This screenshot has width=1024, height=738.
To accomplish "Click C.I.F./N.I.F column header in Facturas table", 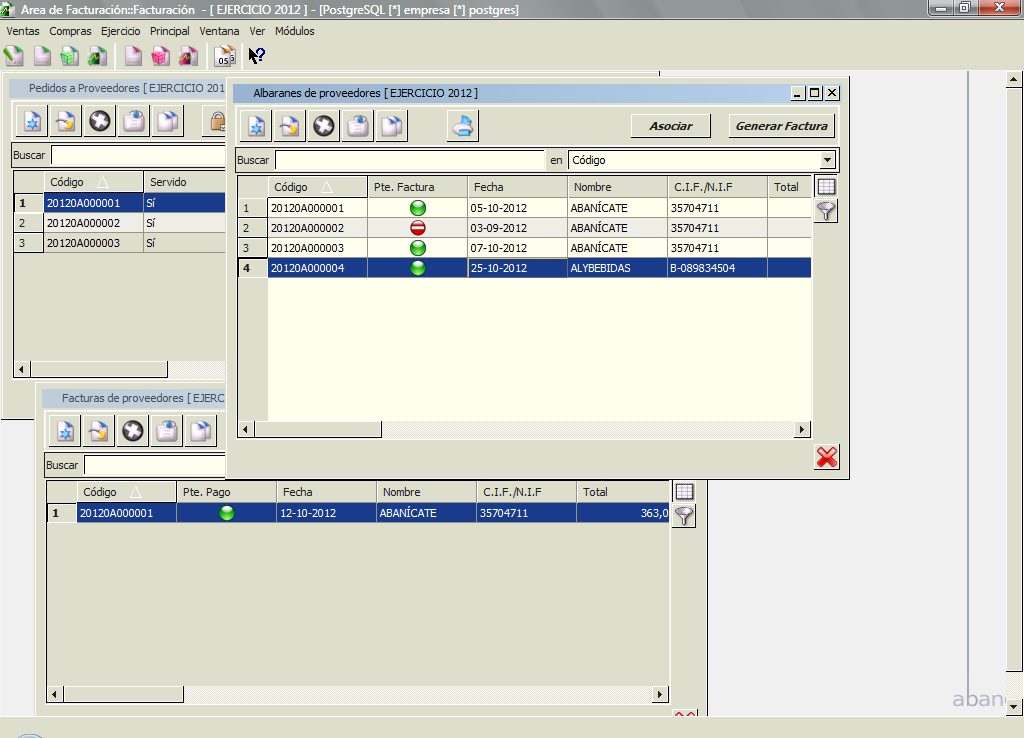I will click(526, 492).
